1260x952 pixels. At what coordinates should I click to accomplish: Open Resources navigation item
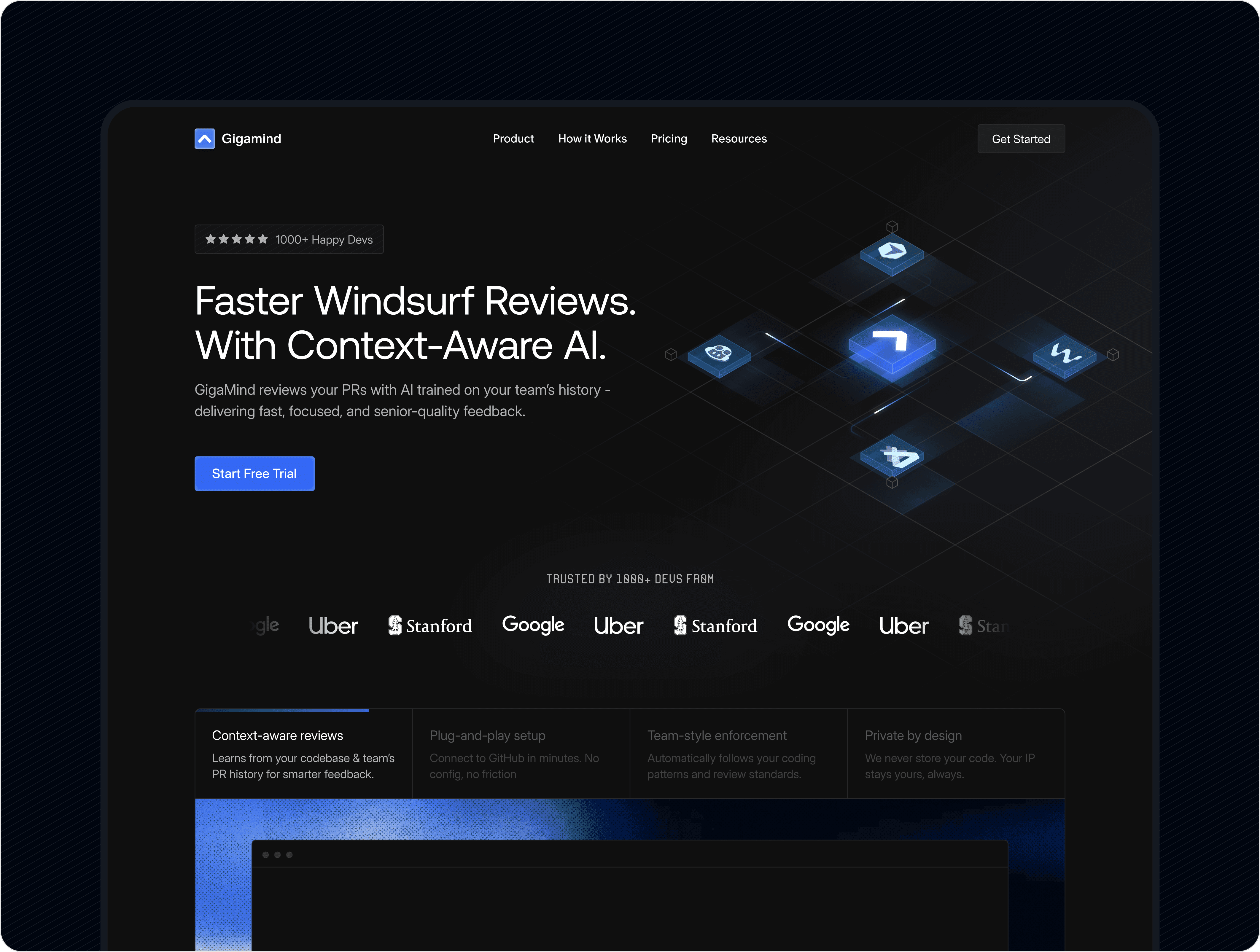point(739,138)
